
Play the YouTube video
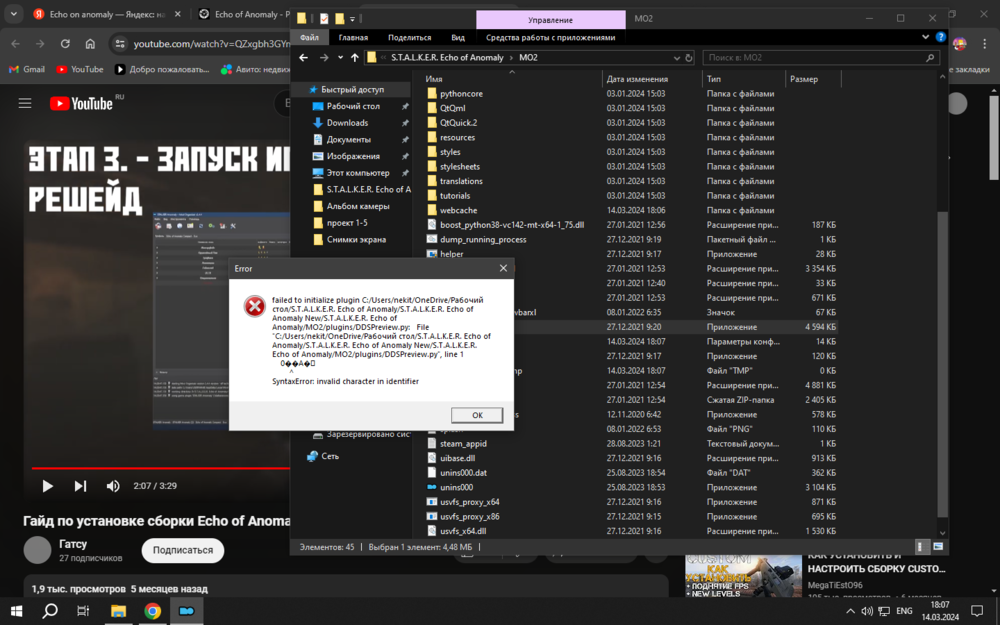(47, 486)
